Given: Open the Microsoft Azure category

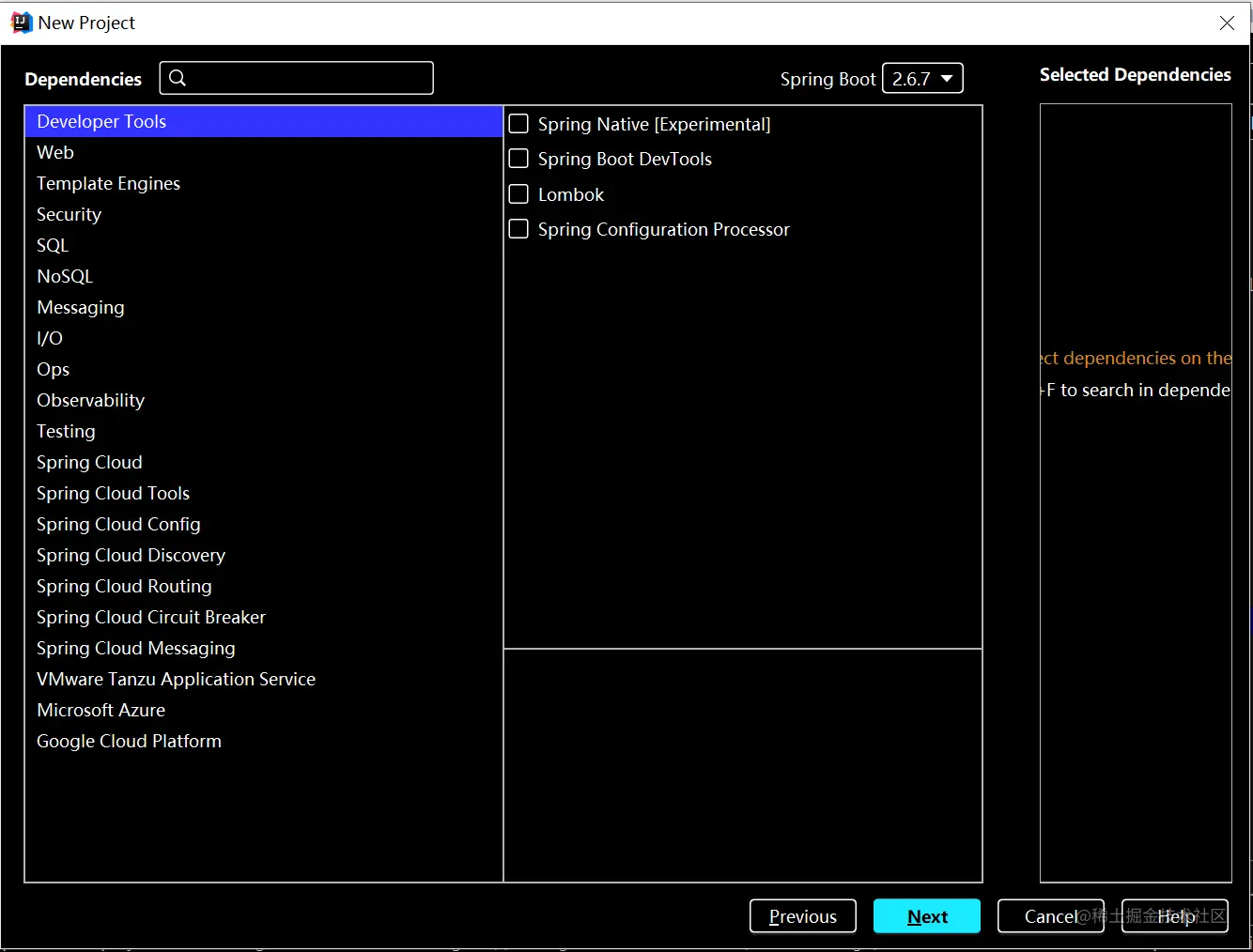Looking at the screenshot, I should click(x=264, y=710).
